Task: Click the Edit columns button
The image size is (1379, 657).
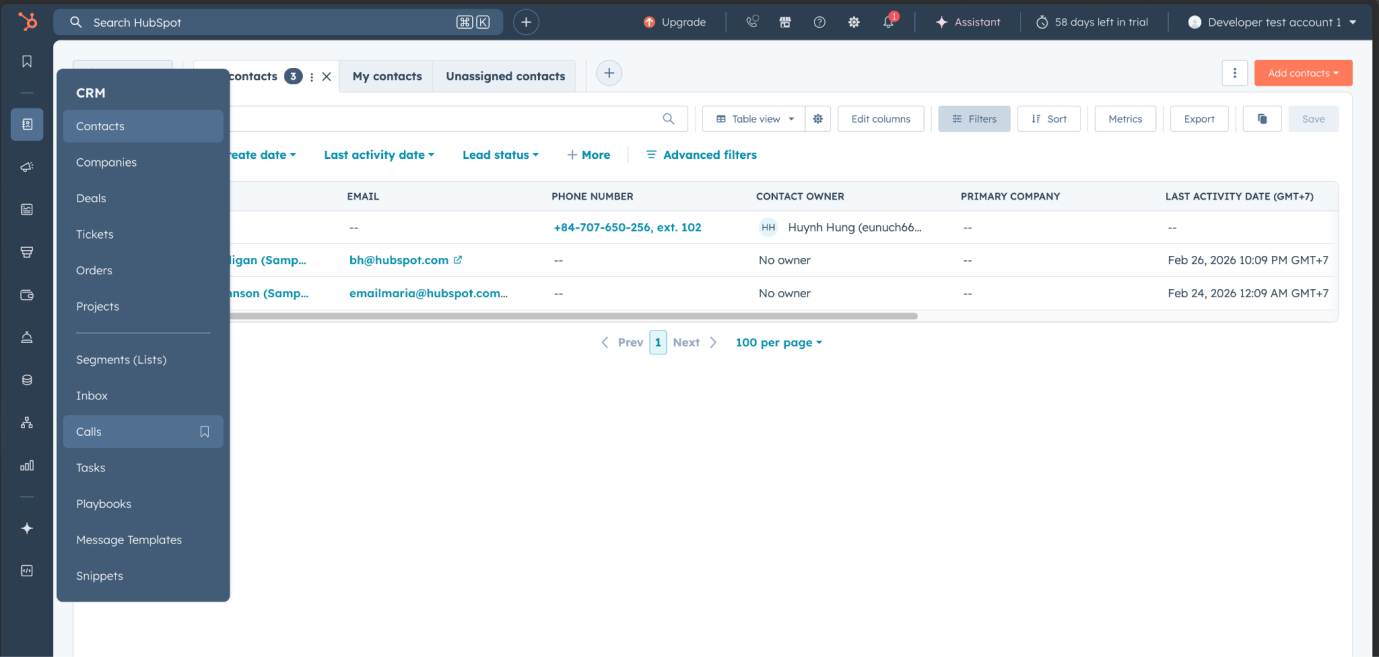Action: click(881, 119)
